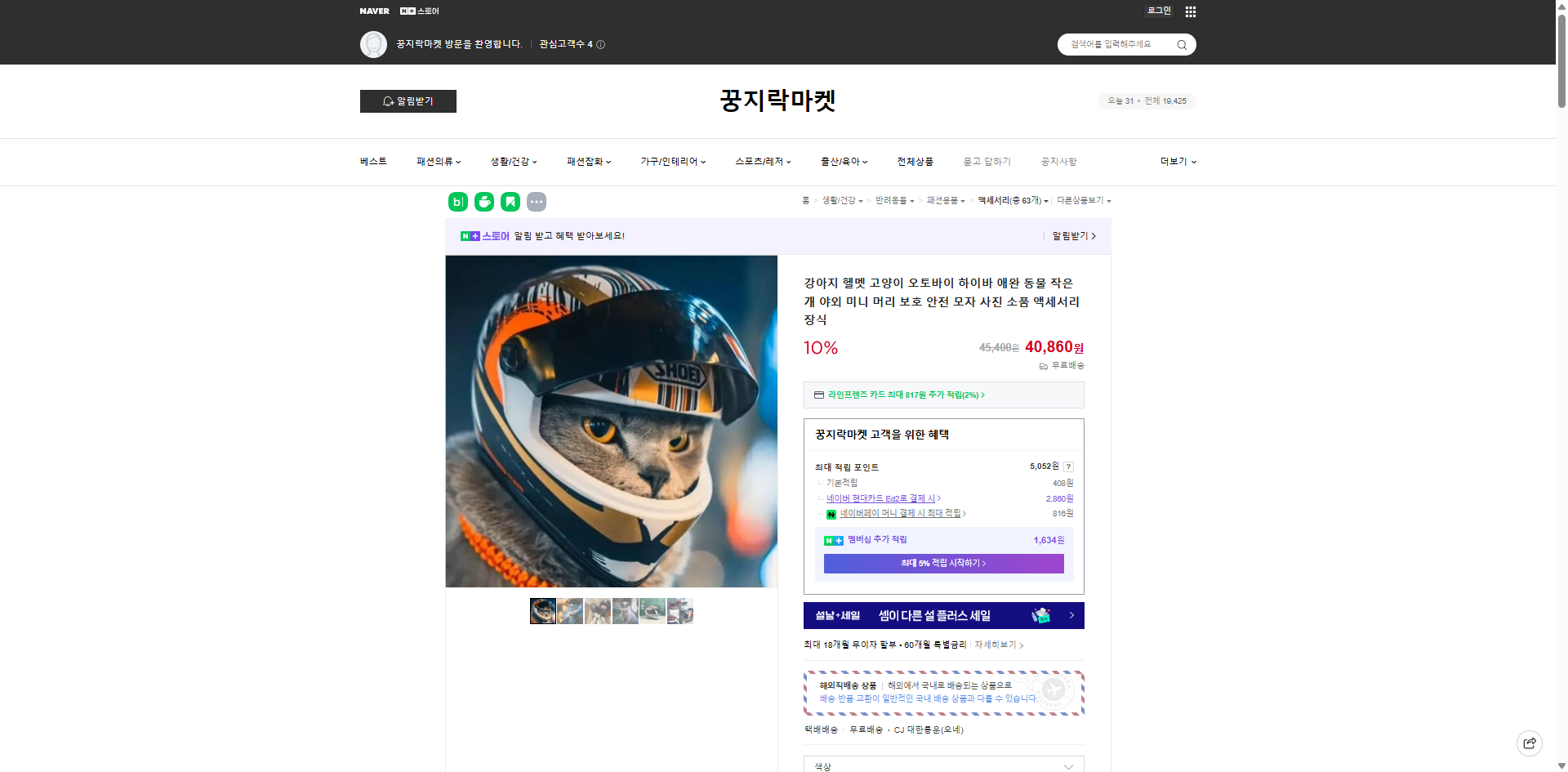
Task: Share the product to Naver Blog
Action: click(x=457, y=202)
